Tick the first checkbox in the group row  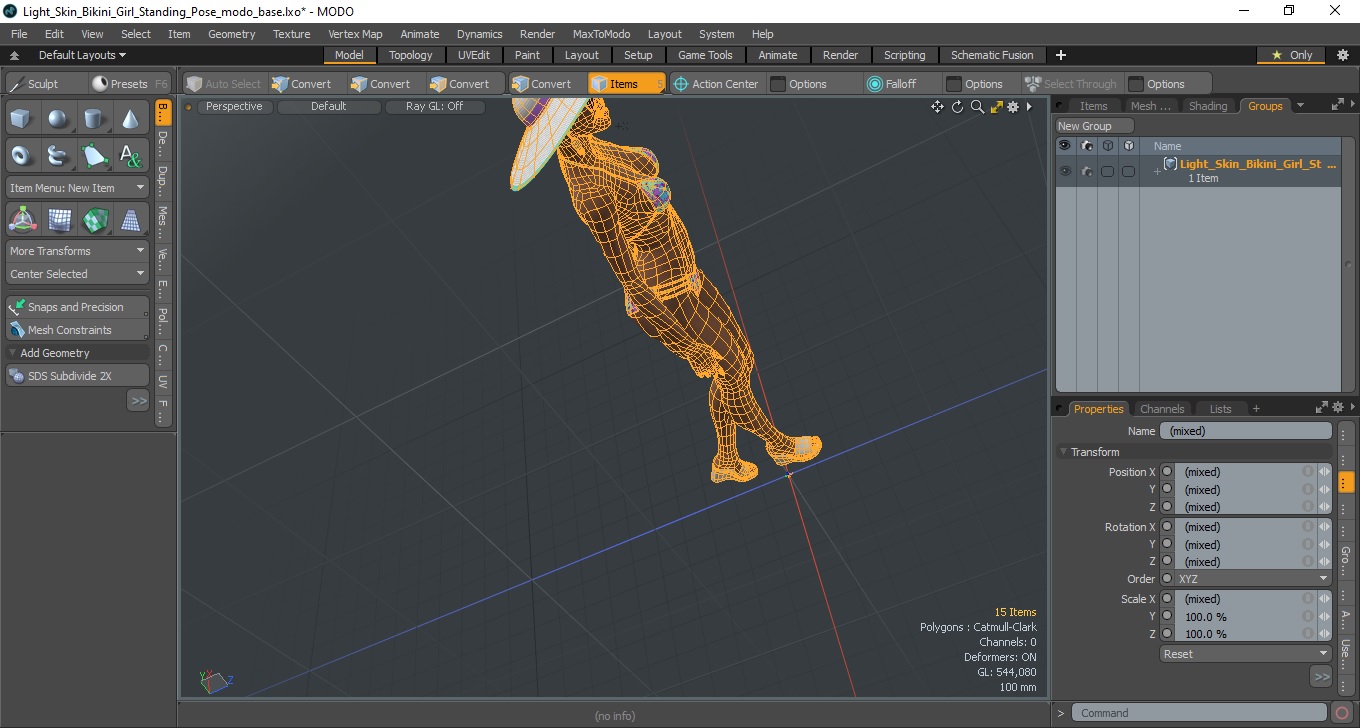pyautogui.click(x=1107, y=171)
